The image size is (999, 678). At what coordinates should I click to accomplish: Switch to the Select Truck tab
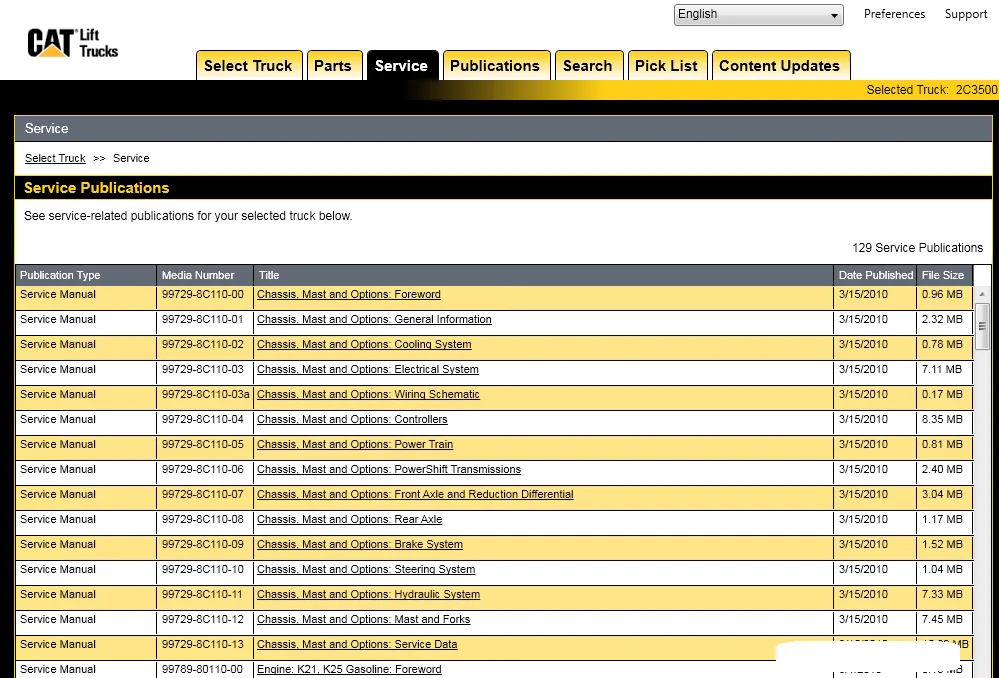tap(248, 66)
